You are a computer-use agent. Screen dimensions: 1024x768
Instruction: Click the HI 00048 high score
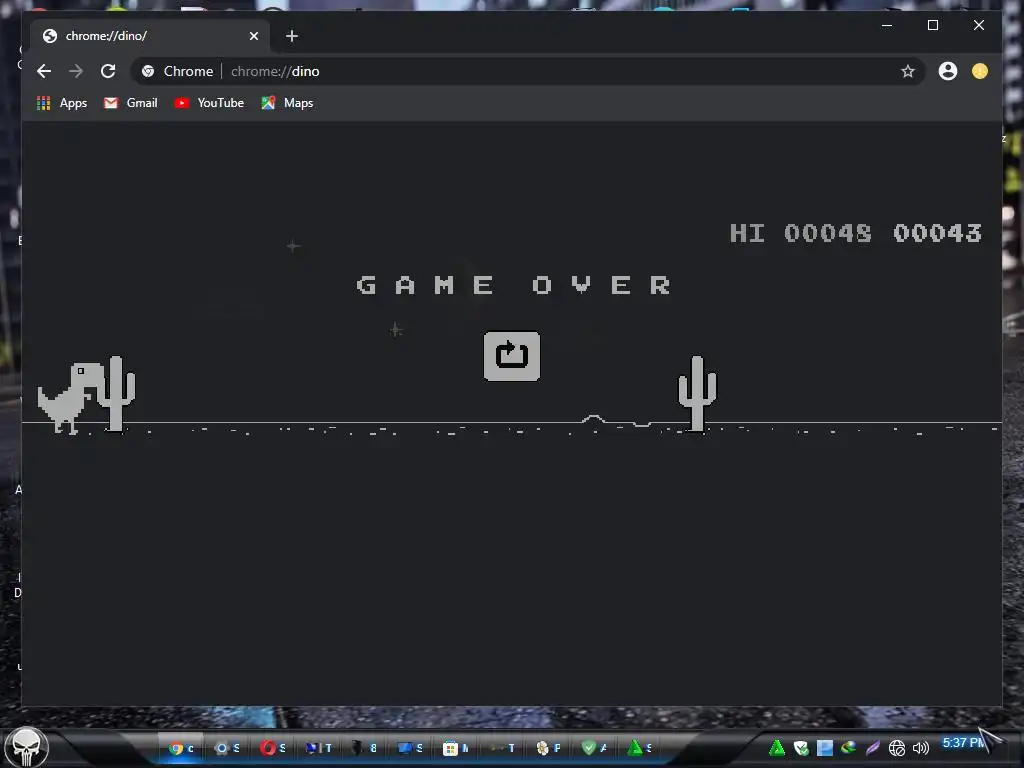pos(801,233)
